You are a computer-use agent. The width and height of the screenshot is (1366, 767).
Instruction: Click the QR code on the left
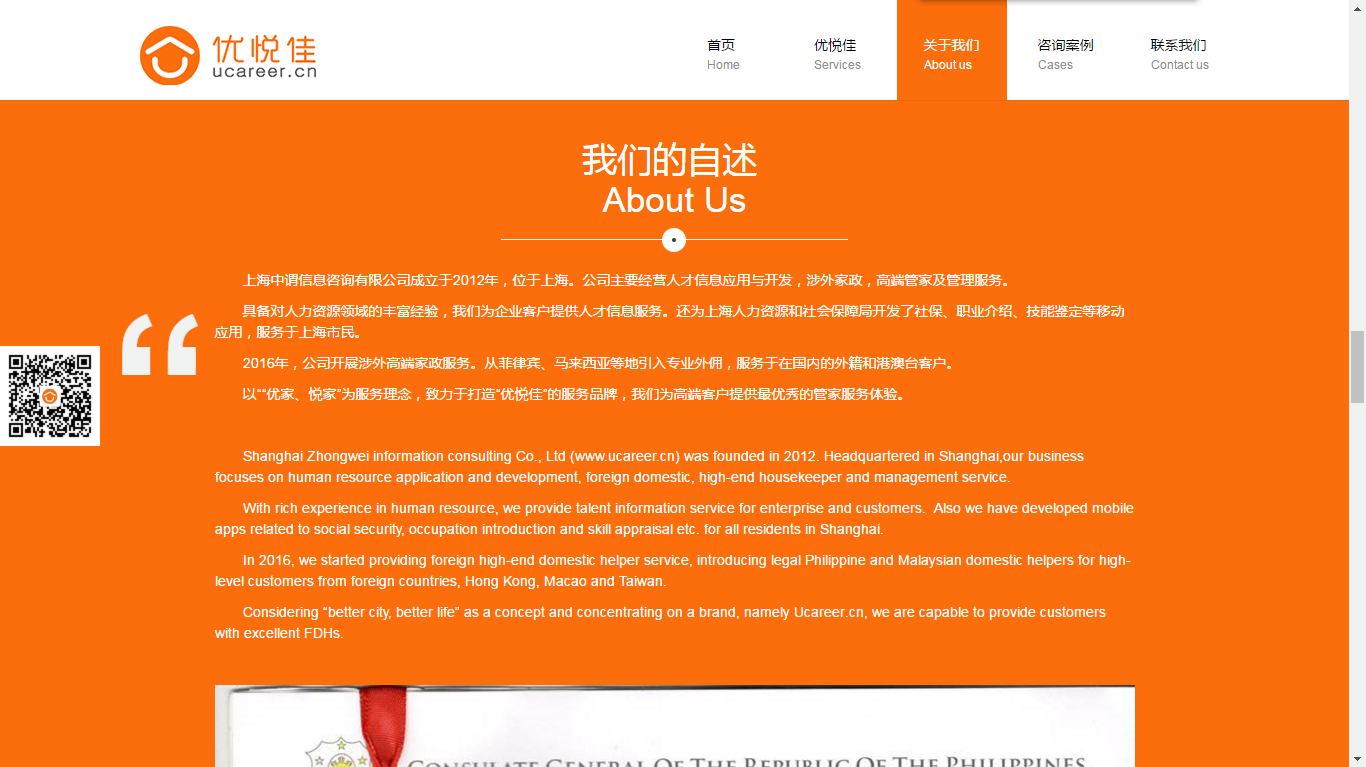[49, 396]
